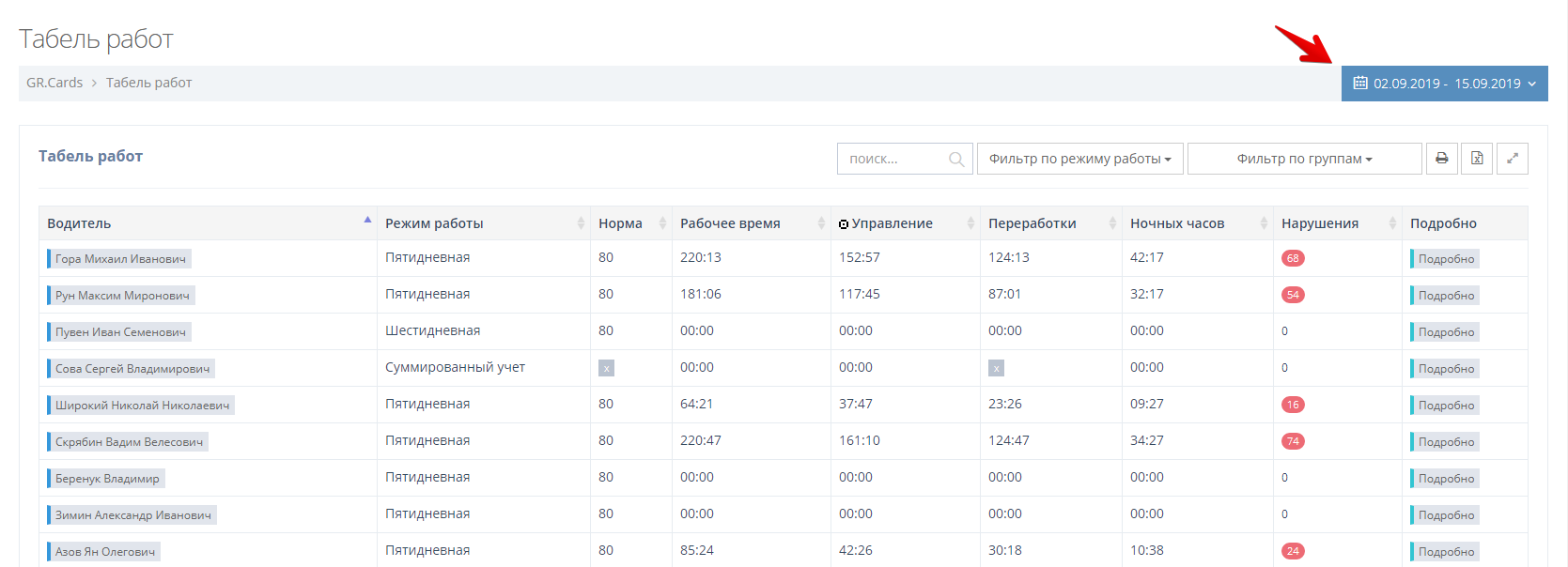Sort by Нарушения column header
The height and width of the screenshot is (567, 1568).
coord(1320,223)
